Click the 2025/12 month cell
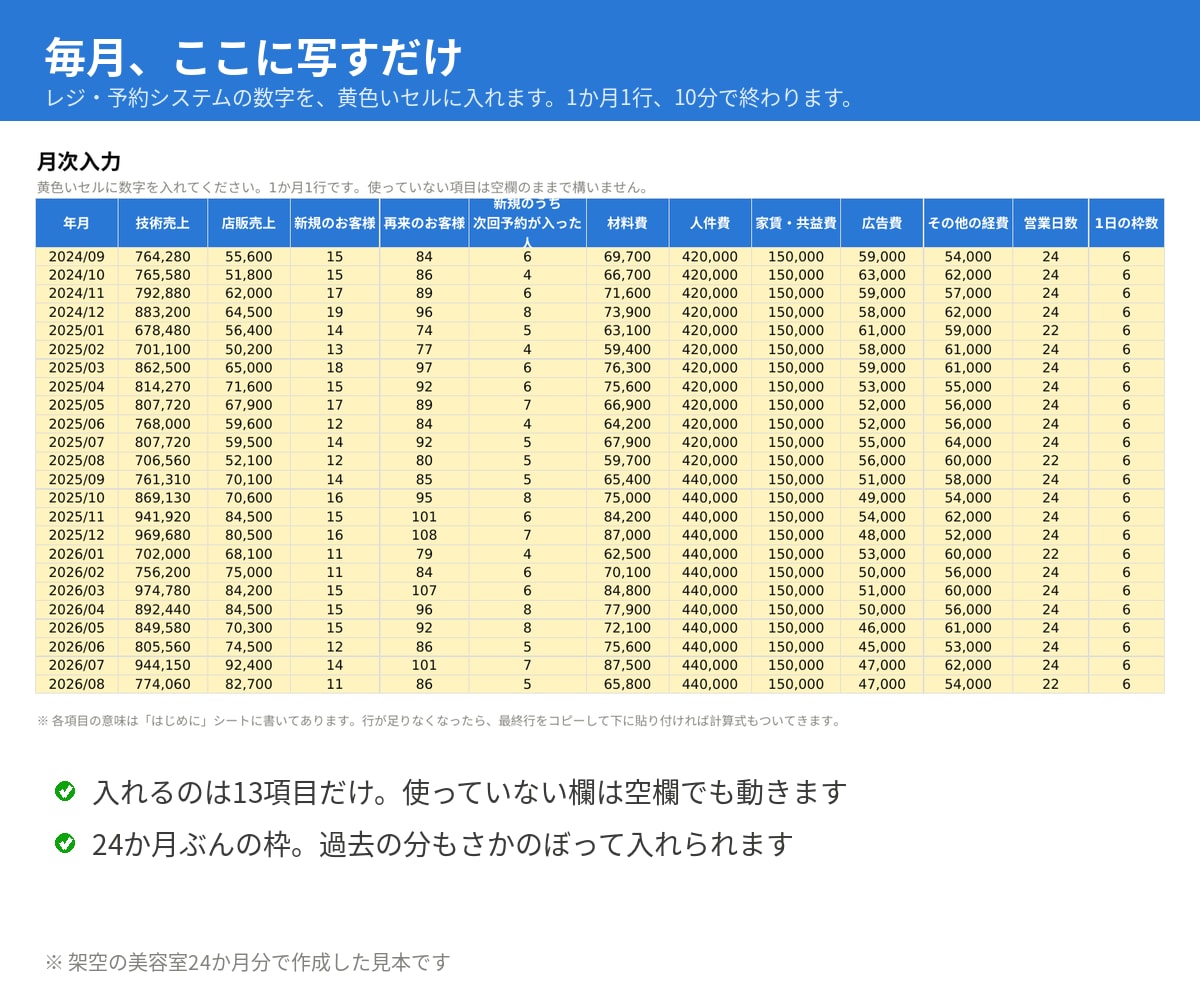The width and height of the screenshot is (1200, 990). coord(77,535)
